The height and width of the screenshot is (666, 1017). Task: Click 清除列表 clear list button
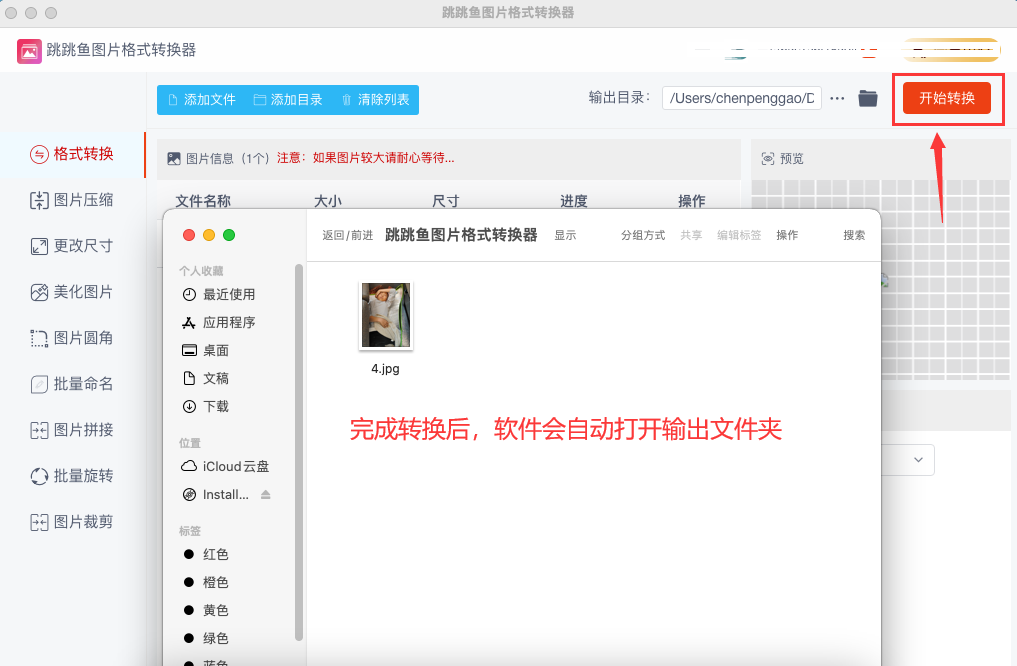pyautogui.click(x=375, y=100)
